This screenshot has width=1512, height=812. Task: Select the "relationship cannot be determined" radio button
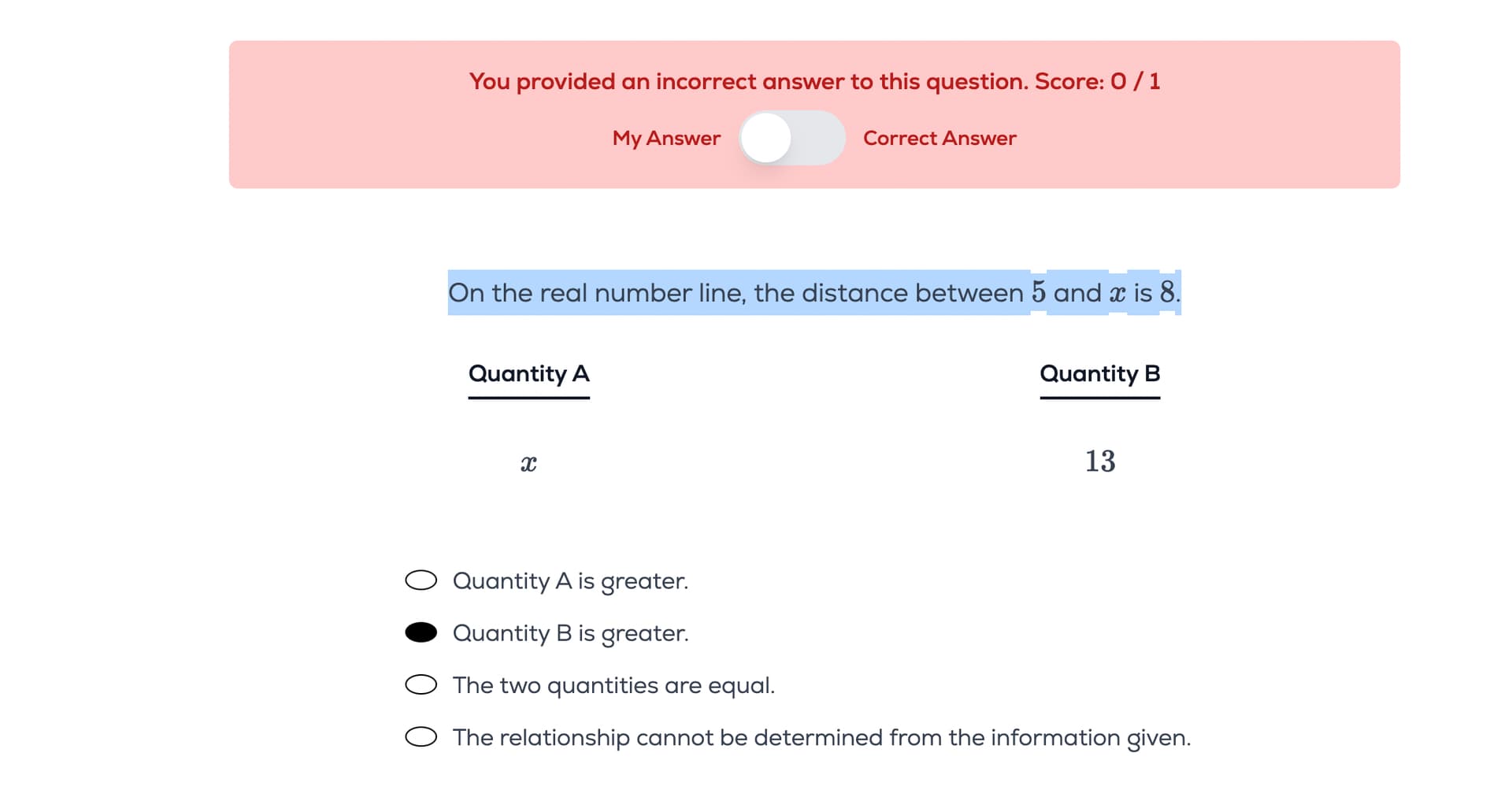click(421, 737)
